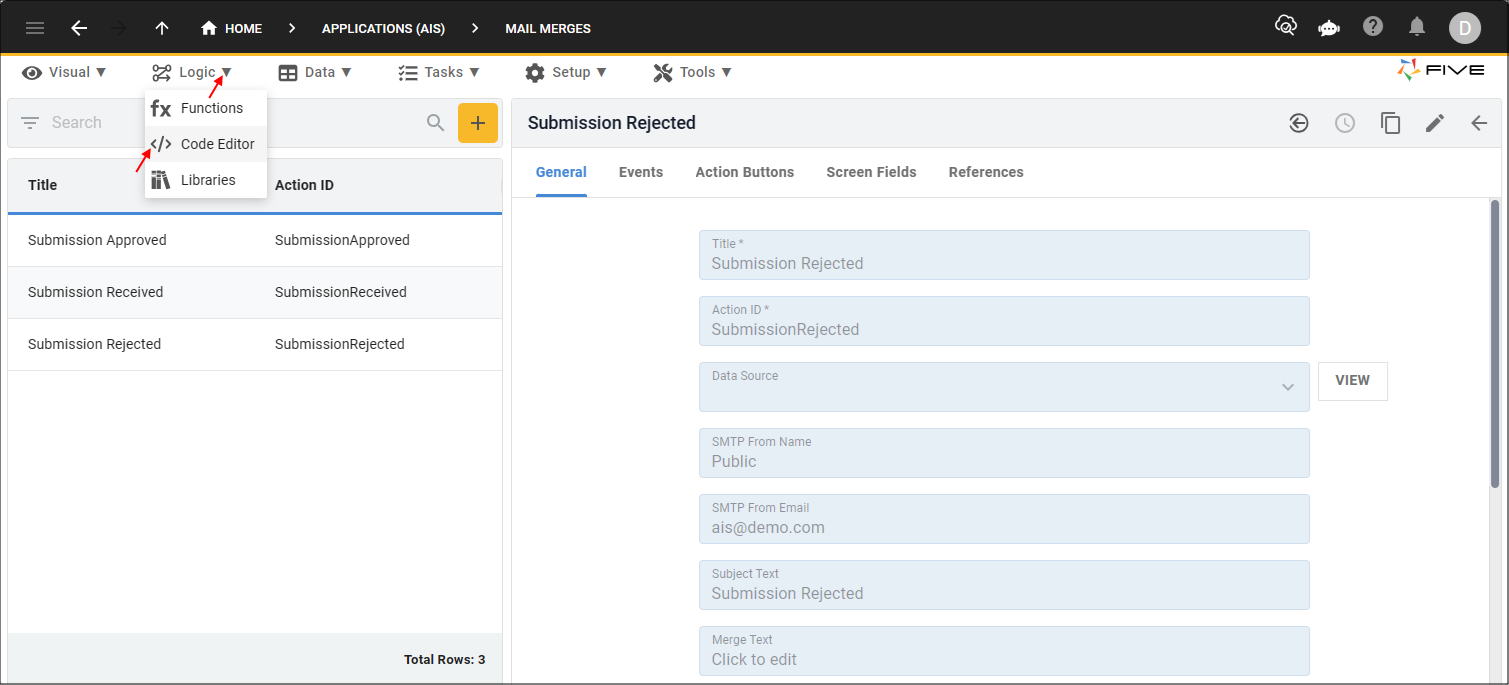Click the back arrow in top bar

coord(79,28)
